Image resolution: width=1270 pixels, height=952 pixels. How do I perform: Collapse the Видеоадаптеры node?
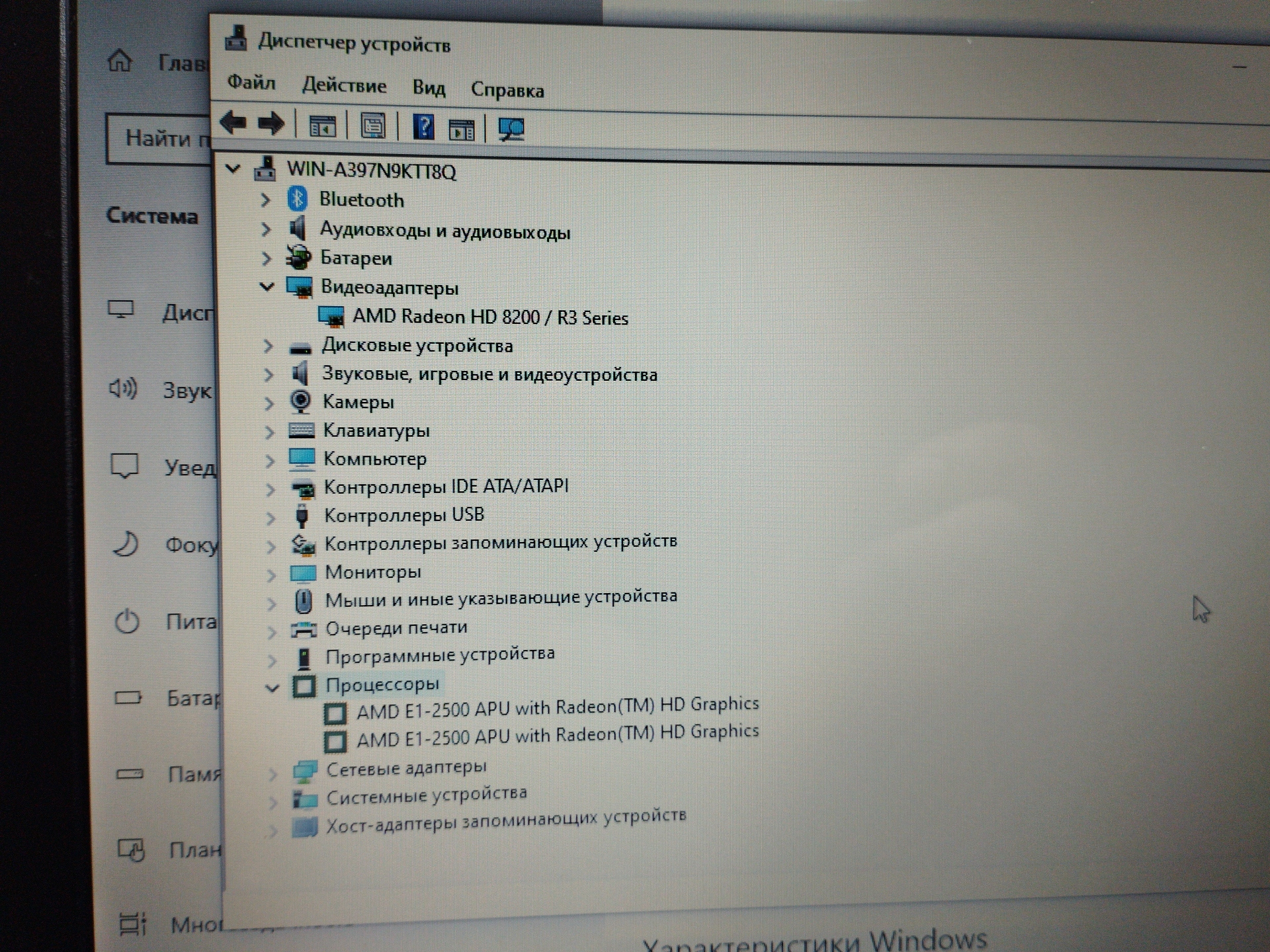[267, 286]
